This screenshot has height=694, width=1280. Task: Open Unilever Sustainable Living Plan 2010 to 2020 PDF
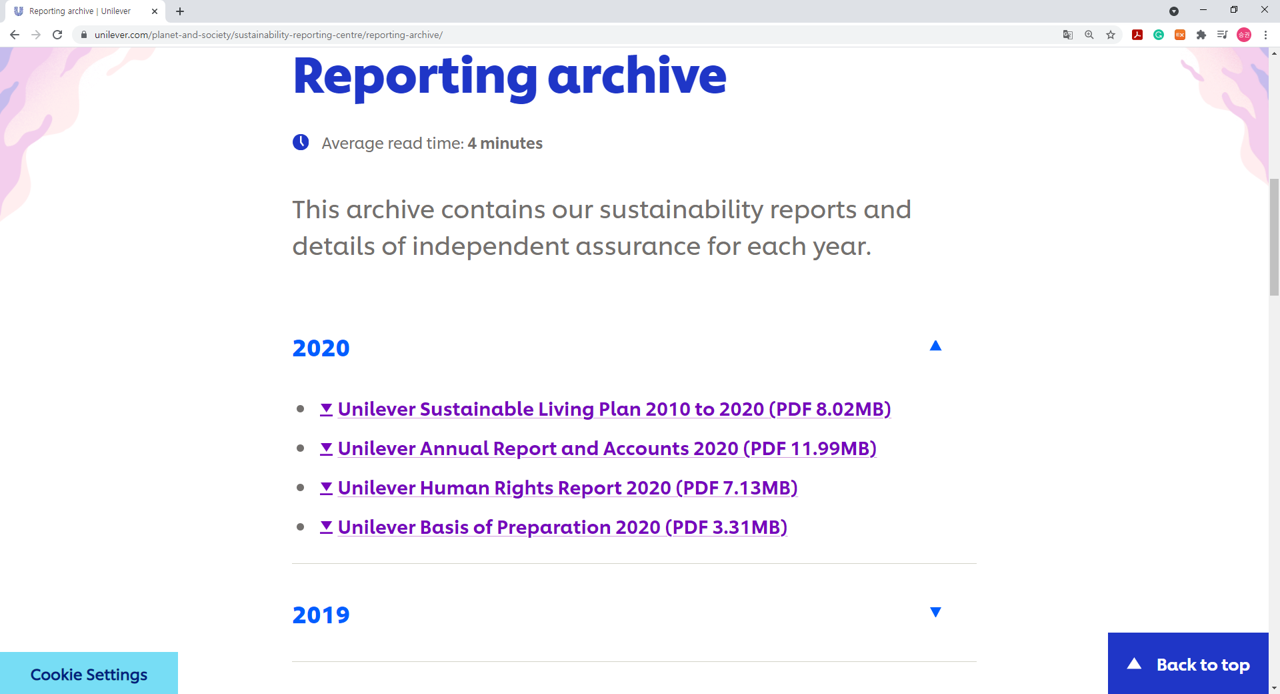pos(614,409)
